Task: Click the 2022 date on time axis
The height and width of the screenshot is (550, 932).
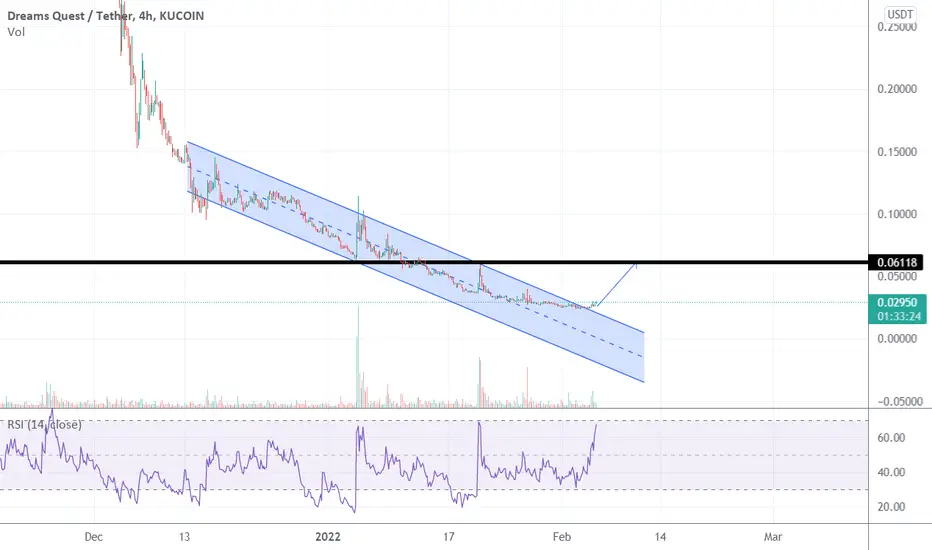Action: click(x=328, y=537)
